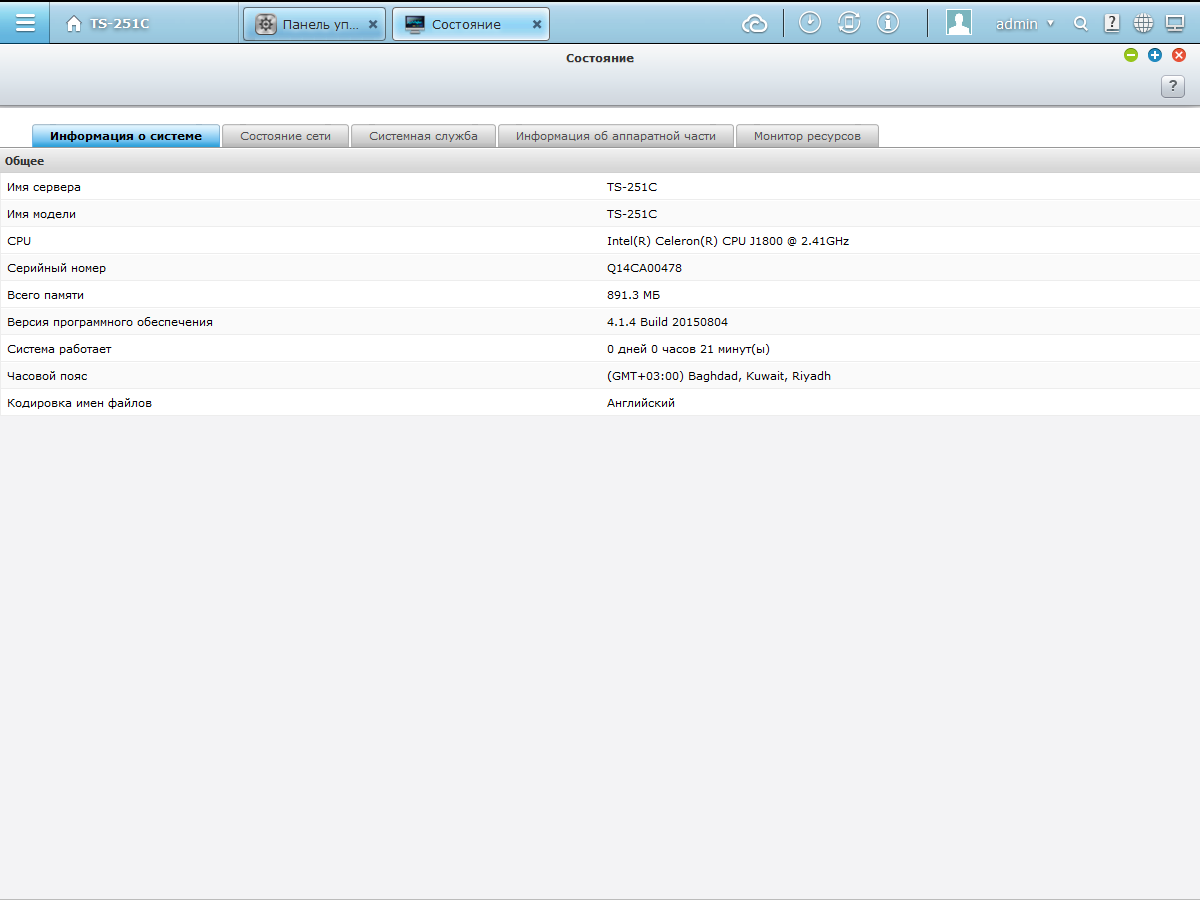This screenshot has width=1200, height=900.
Task: Expand the admin user dropdown
Action: [1050, 24]
